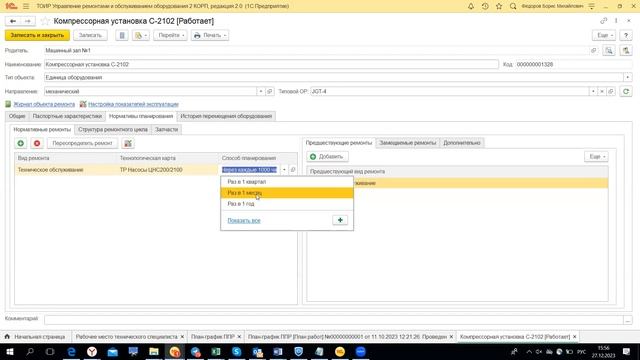Click icon right of Переопределить ремонт

click(x=128, y=143)
